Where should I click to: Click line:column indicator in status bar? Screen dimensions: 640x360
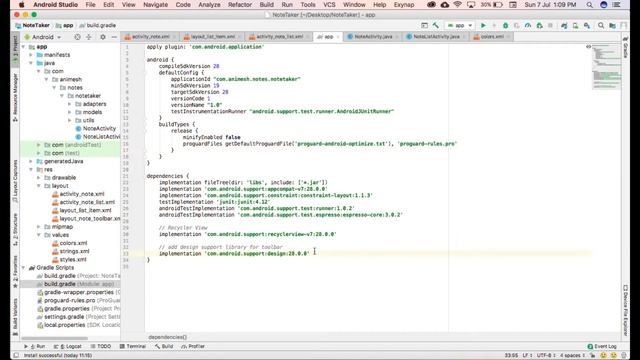tap(511, 356)
